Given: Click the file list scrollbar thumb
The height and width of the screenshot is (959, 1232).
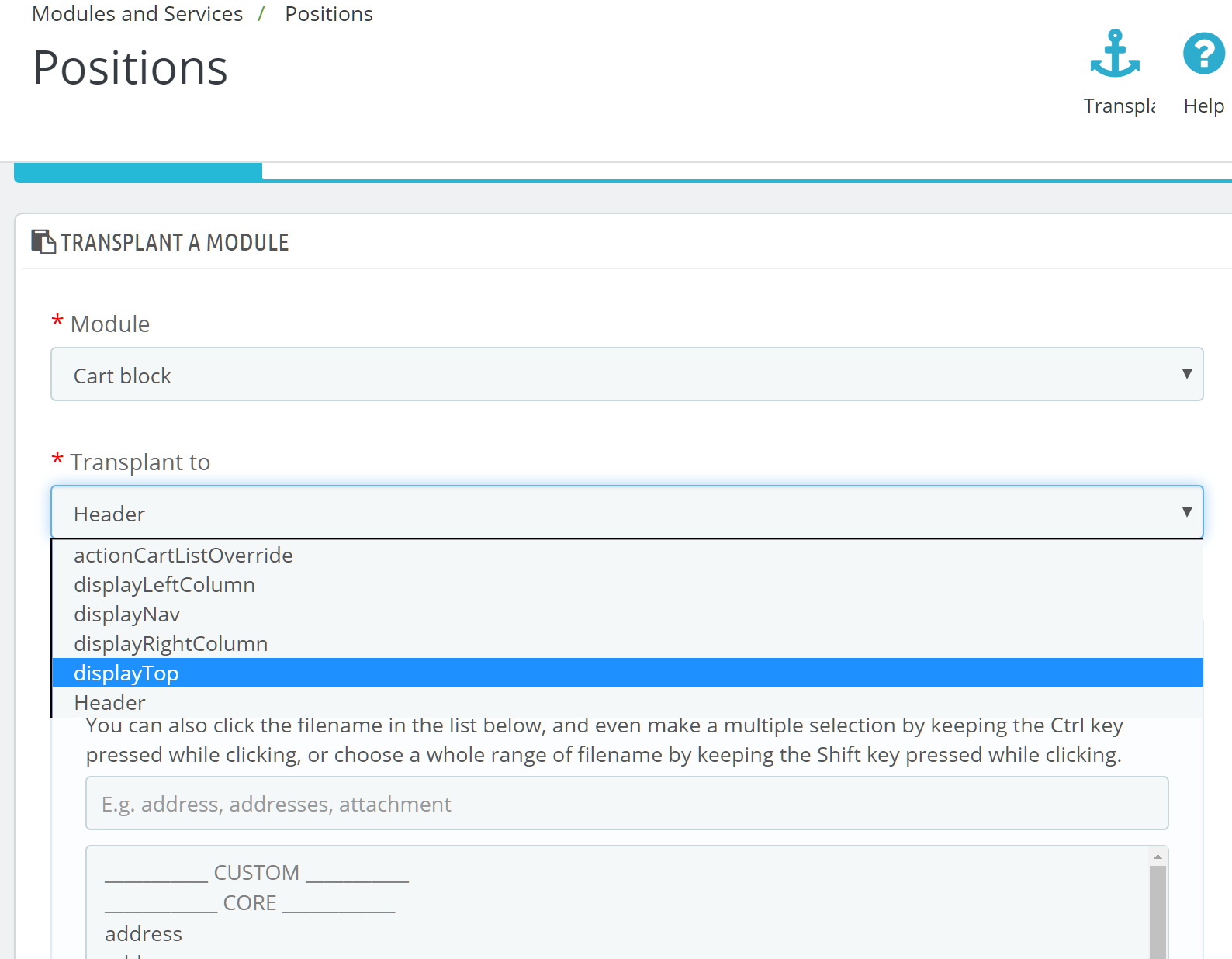Looking at the screenshot, I should pos(1158,912).
